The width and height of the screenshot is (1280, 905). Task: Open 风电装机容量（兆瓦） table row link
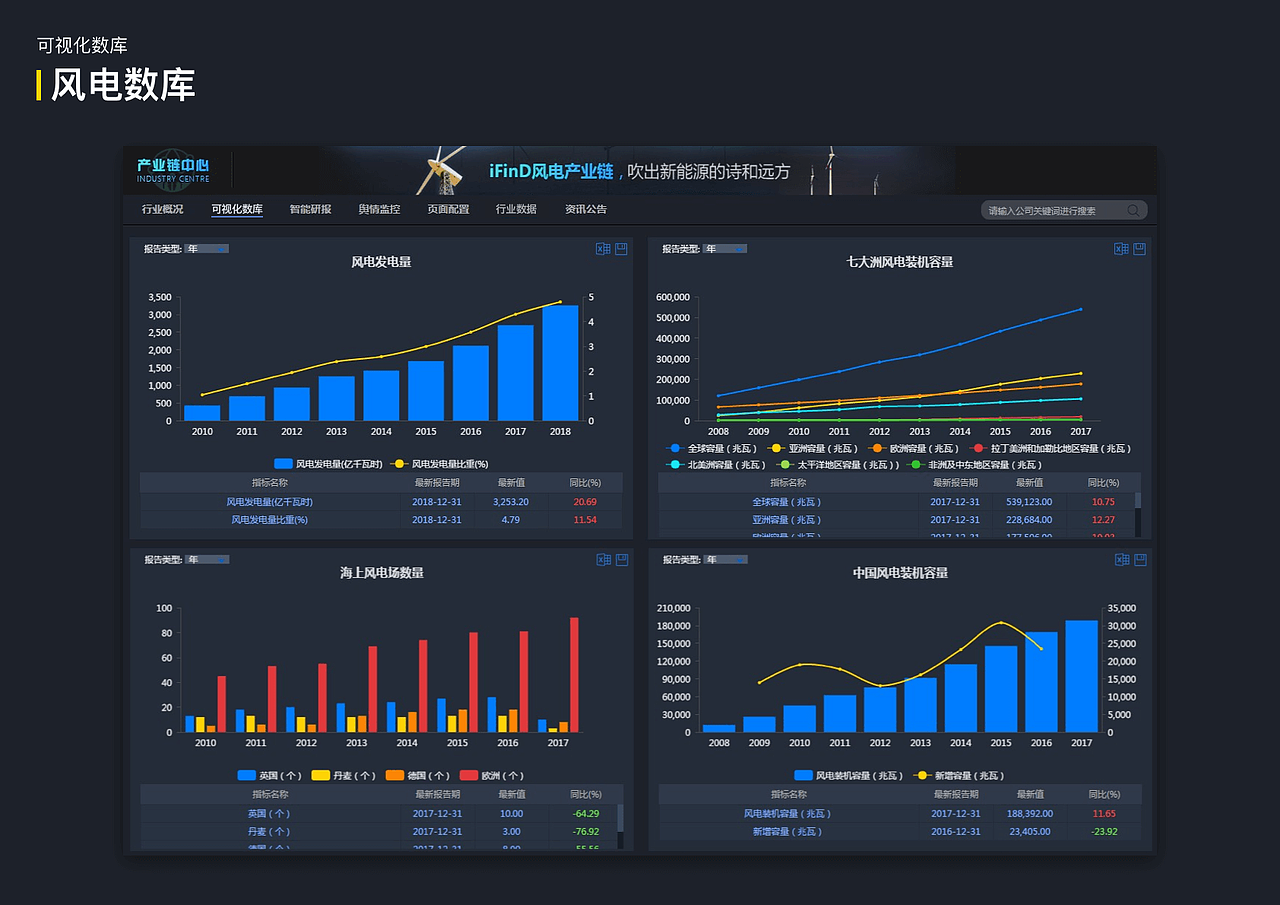click(x=788, y=813)
